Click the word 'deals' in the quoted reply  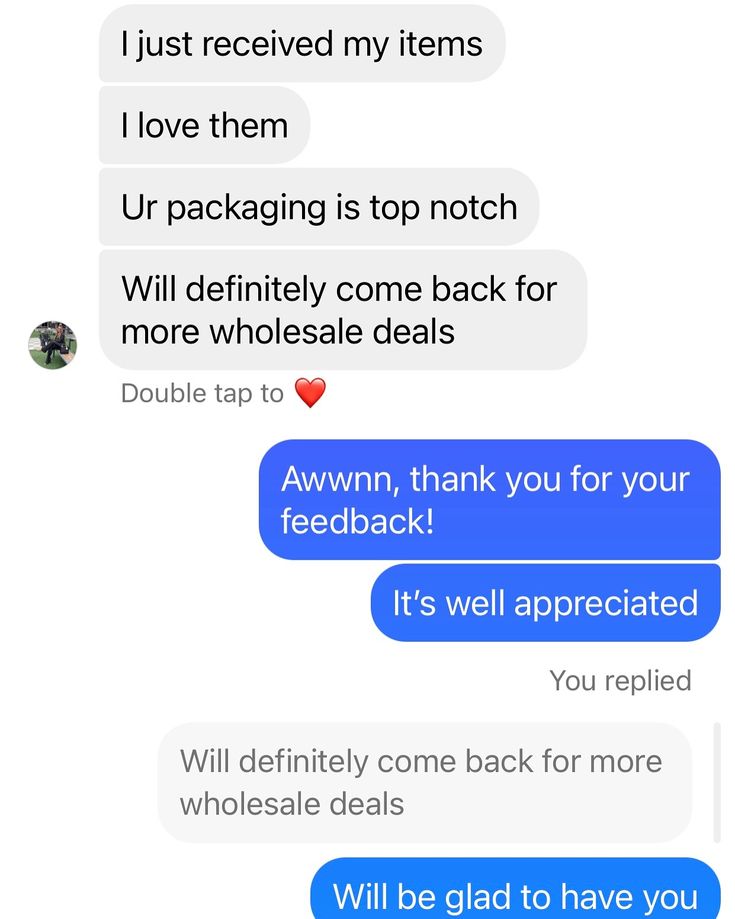(366, 804)
